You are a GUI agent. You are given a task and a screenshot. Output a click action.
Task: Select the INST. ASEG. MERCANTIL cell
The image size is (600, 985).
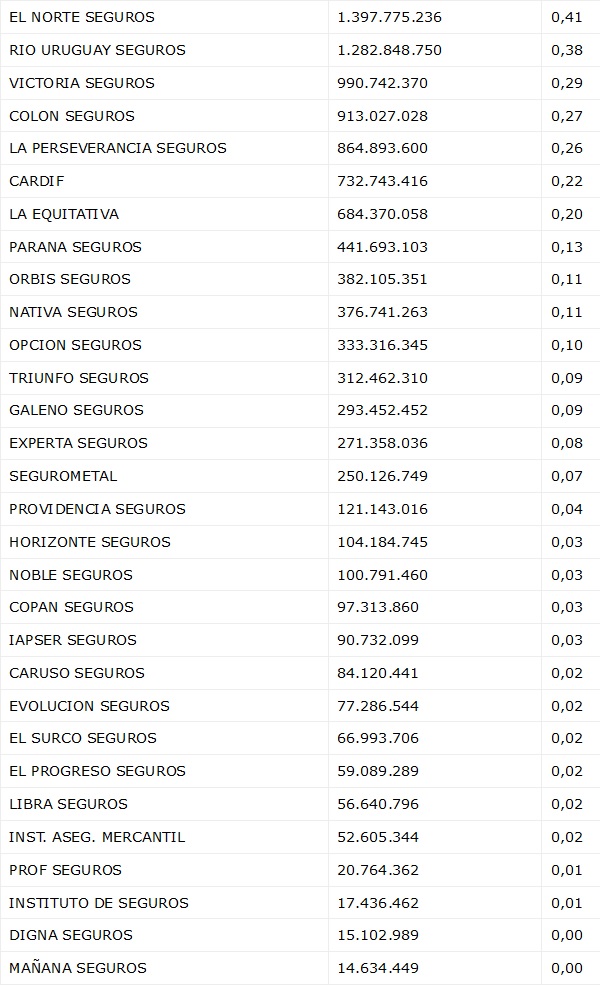pos(97,837)
